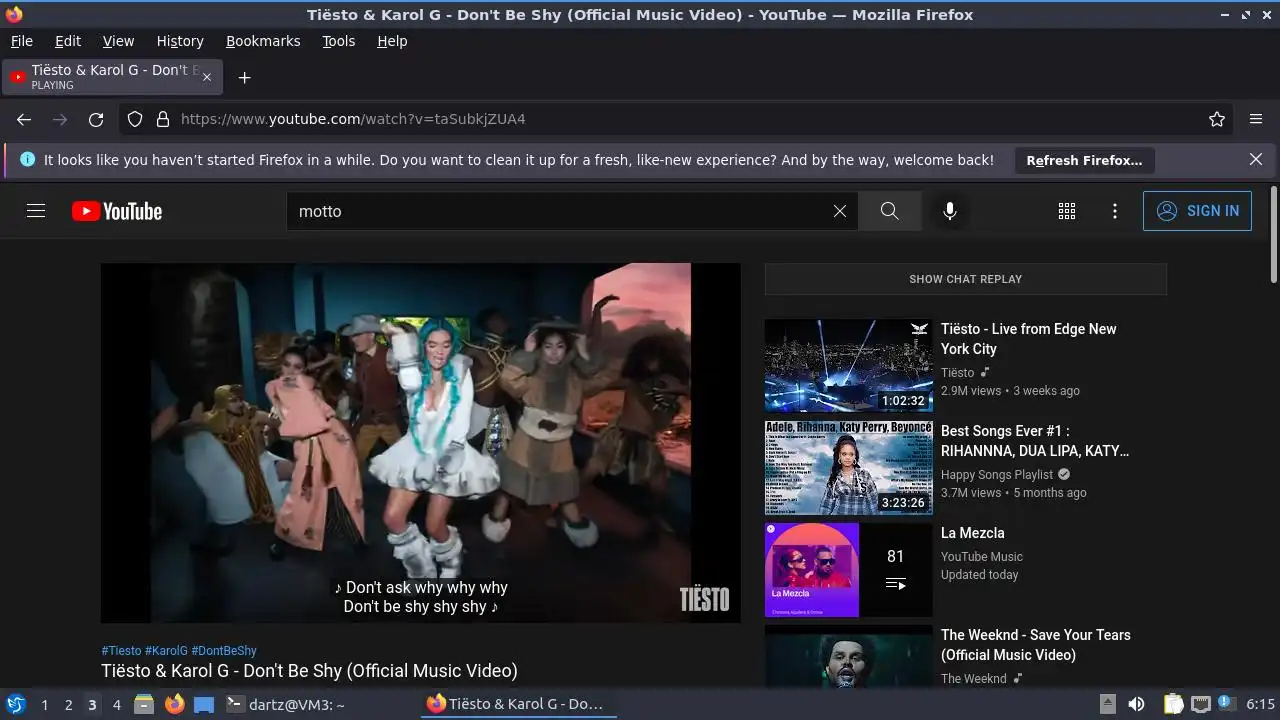Click the #Tiesto hashtag link
The height and width of the screenshot is (720, 1280).
[121, 650]
